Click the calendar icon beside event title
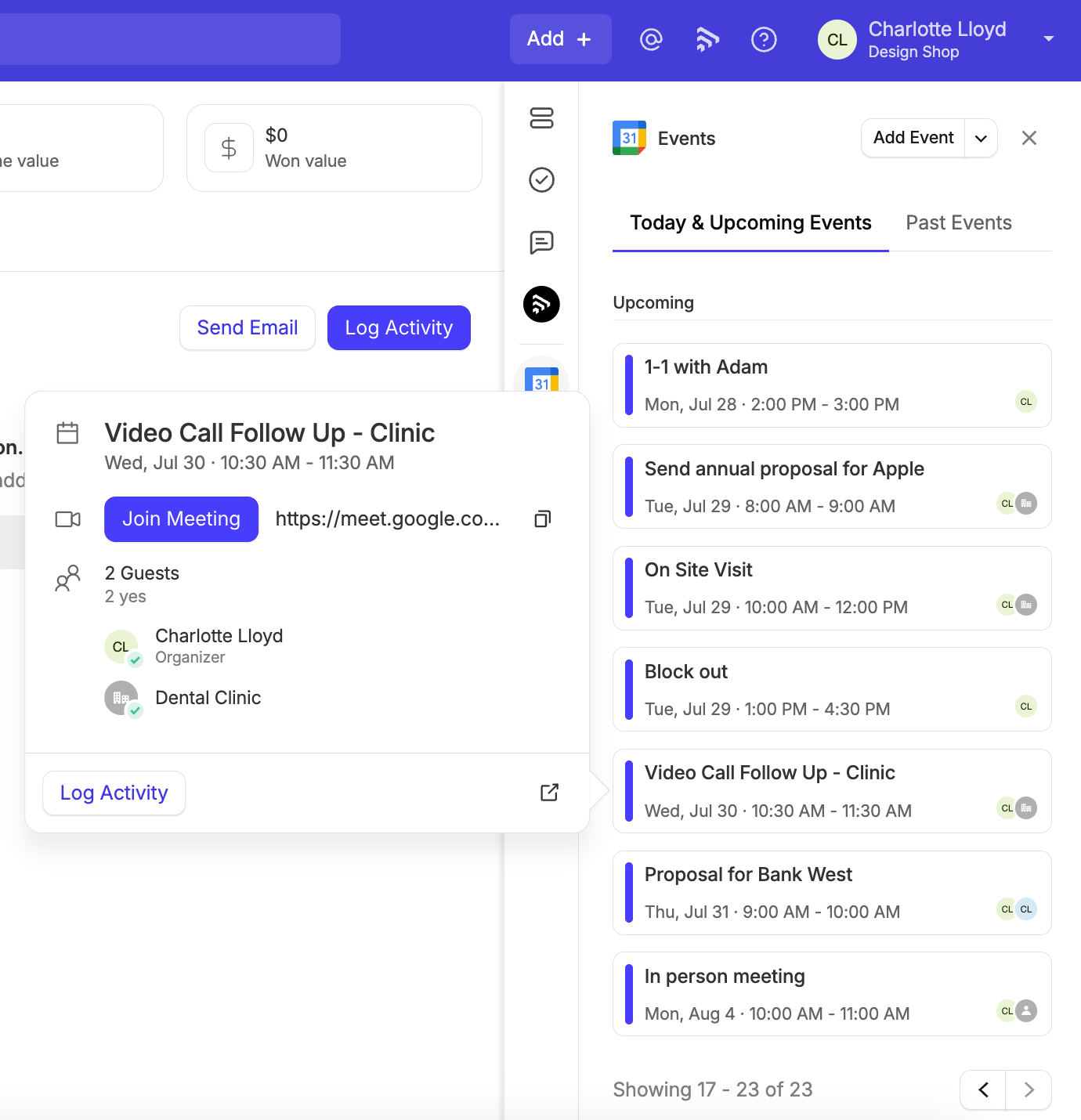 tap(67, 433)
